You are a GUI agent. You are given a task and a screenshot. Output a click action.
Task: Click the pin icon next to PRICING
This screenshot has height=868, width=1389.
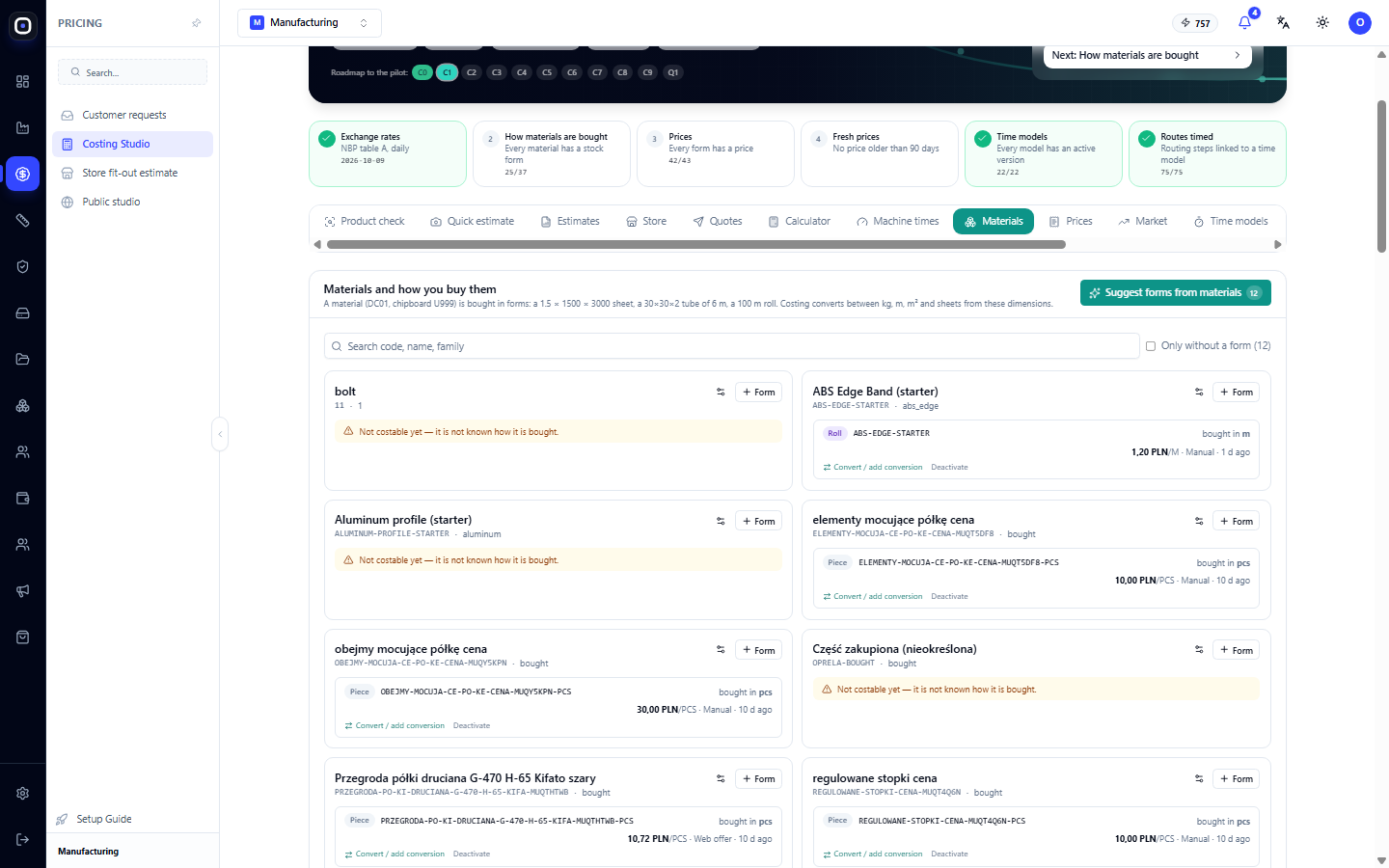(x=197, y=23)
